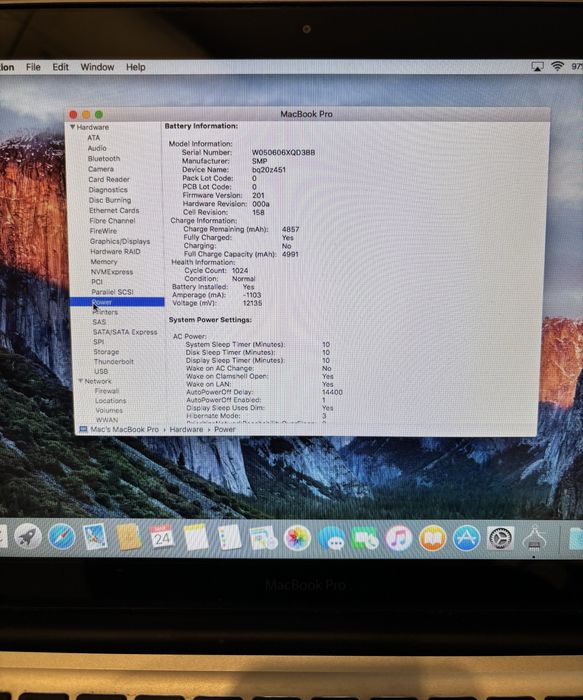
Task: Open iBooks in the Dock
Action: [x=432, y=538]
